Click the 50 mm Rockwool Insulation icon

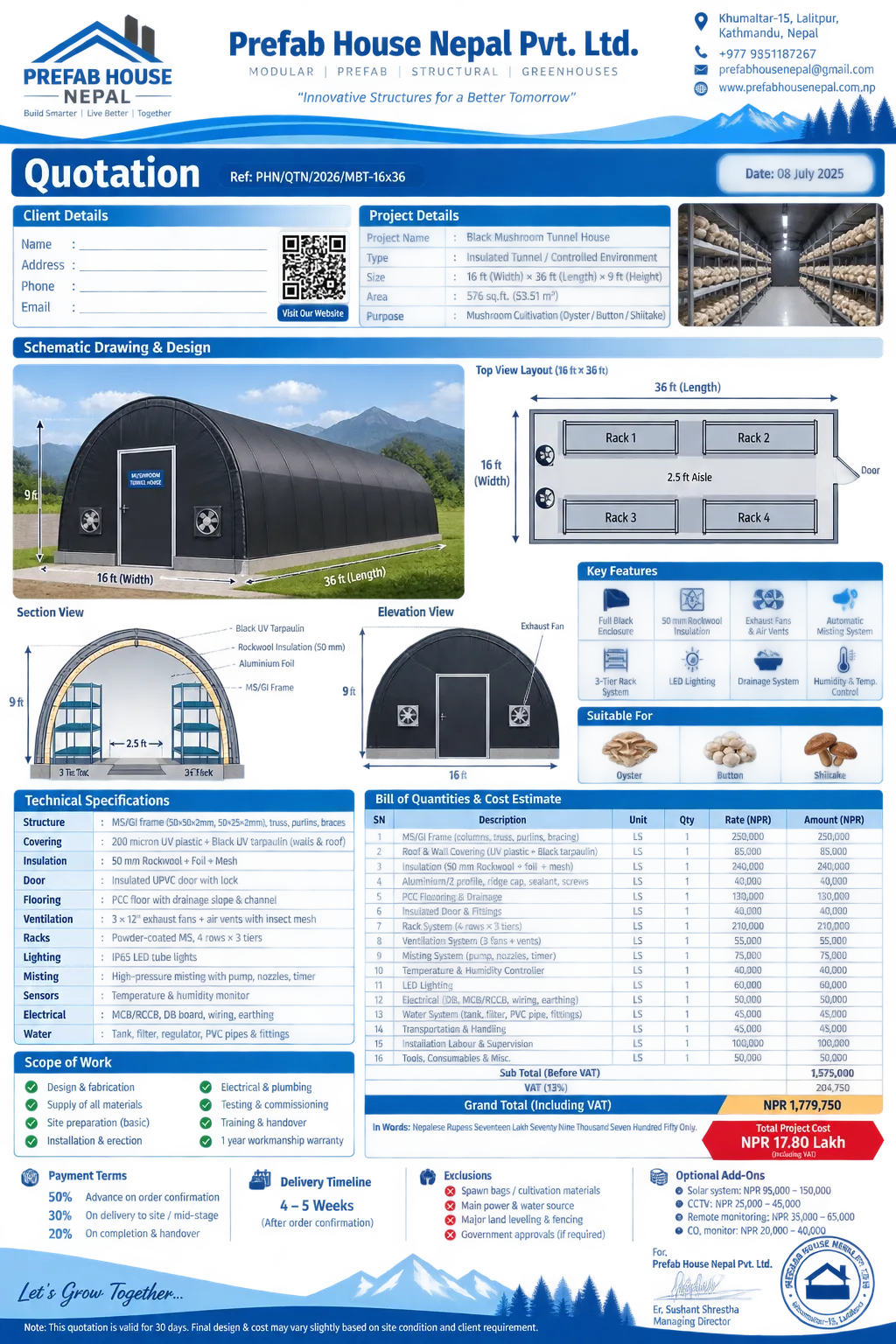coord(692,599)
